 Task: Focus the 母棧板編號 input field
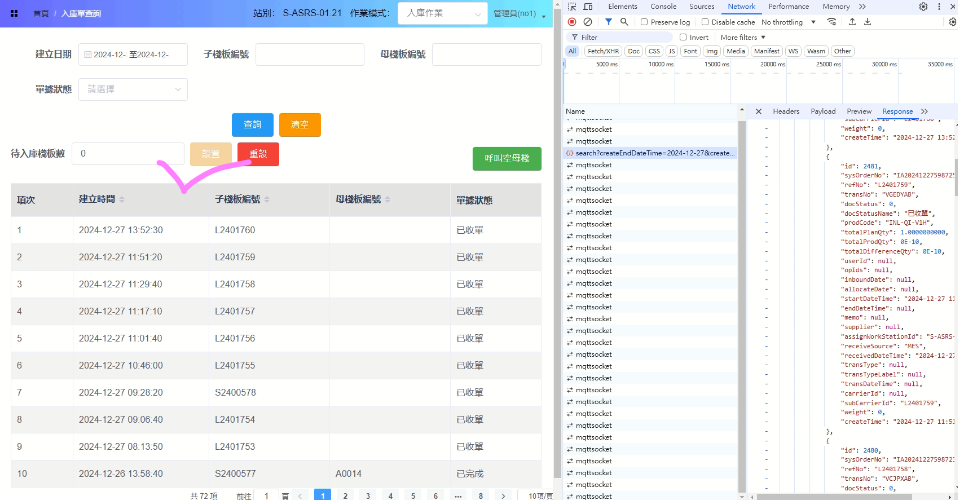(486, 54)
